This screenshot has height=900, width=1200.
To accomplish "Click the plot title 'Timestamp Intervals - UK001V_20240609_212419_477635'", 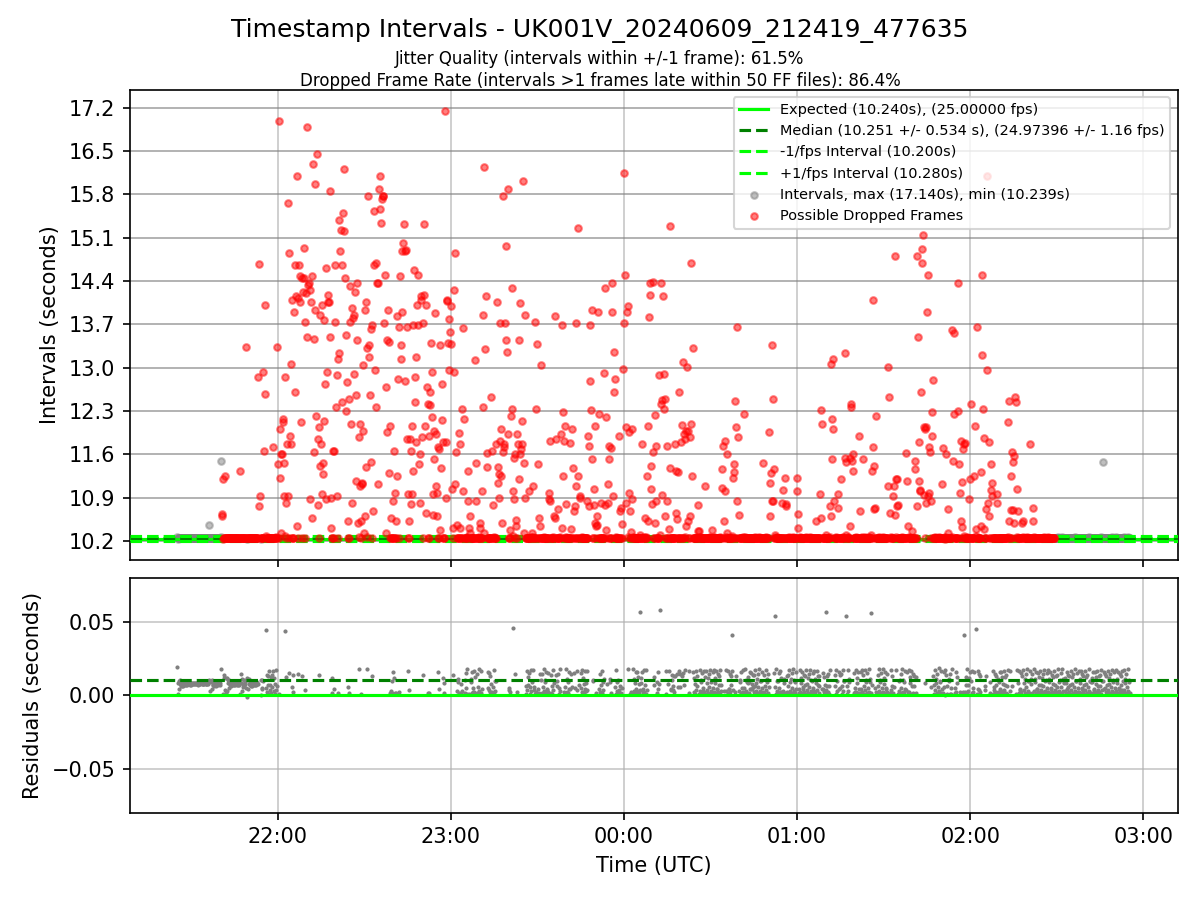I will click(x=599, y=29).
